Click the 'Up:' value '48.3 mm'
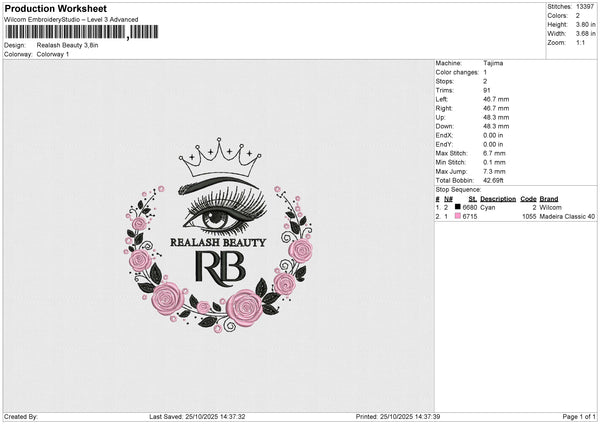 tap(496, 117)
